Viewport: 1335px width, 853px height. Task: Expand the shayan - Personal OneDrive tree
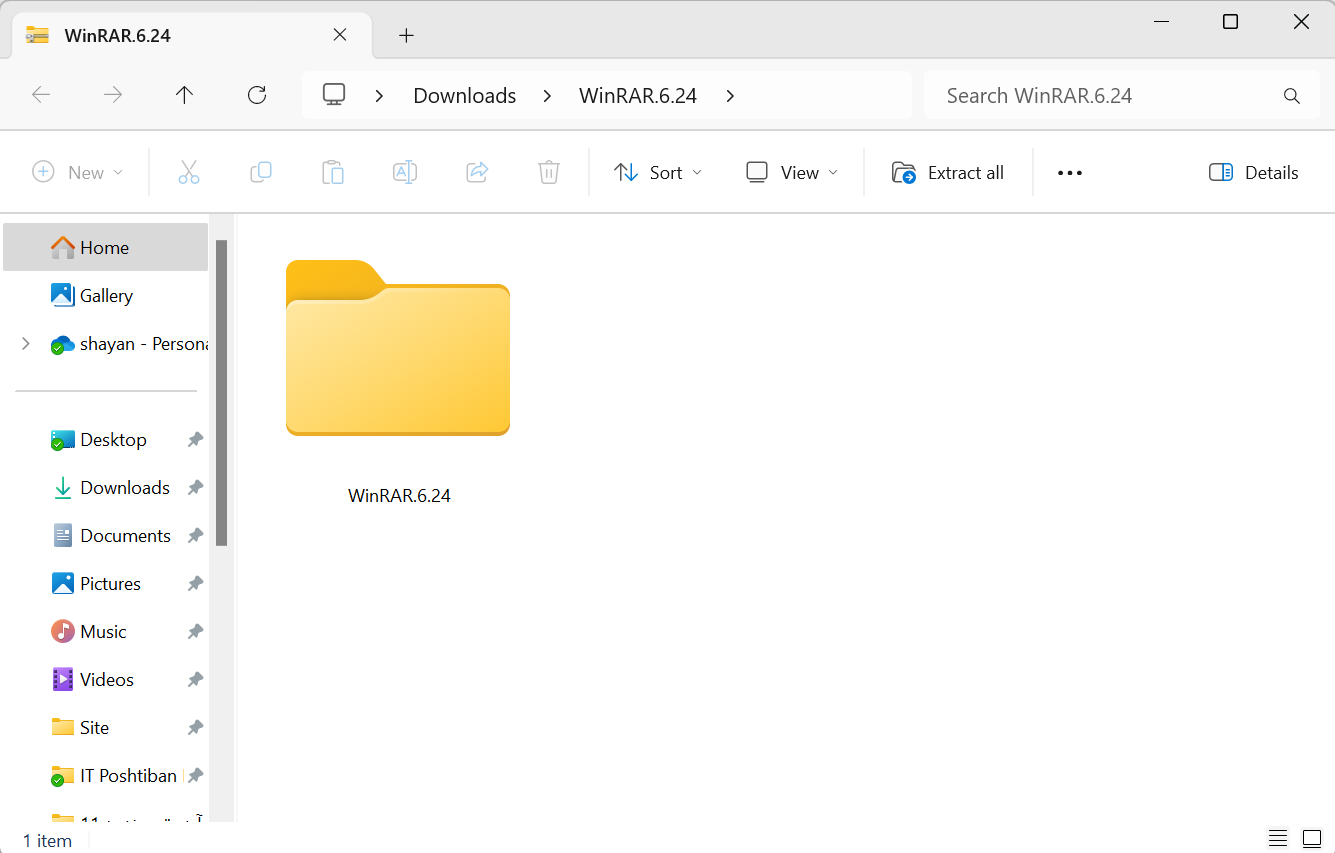pos(26,344)
